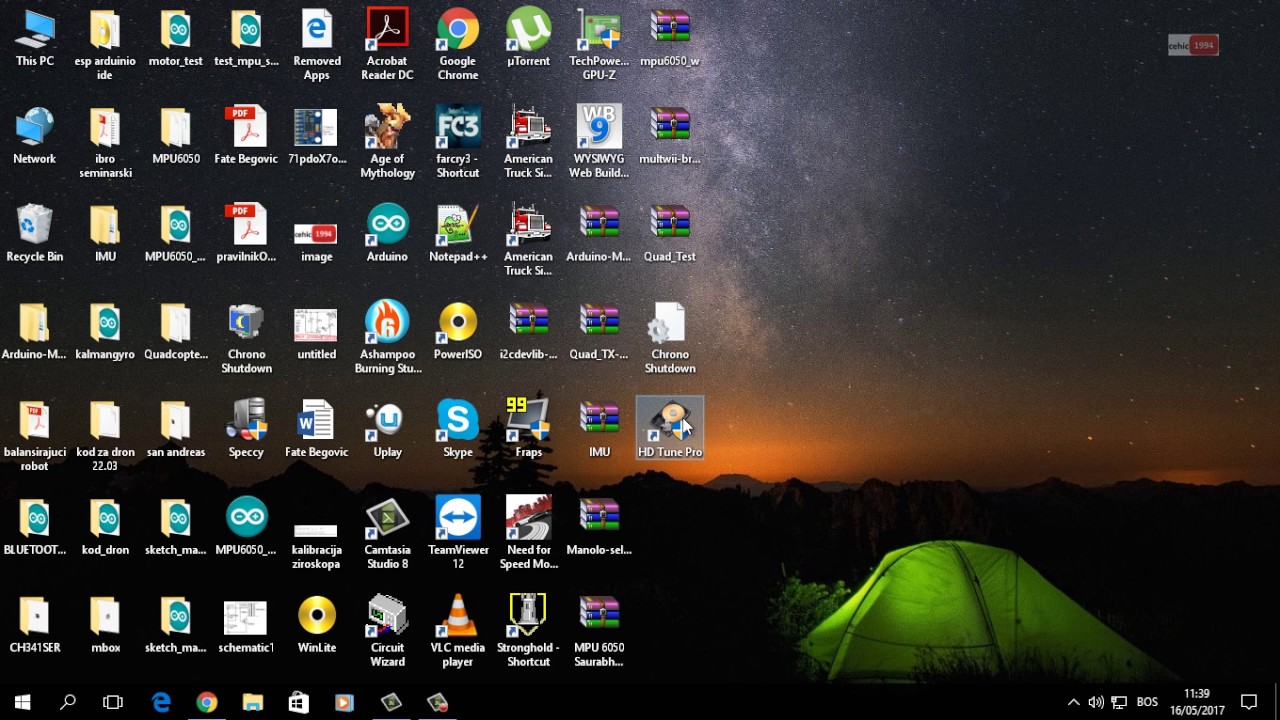Open the This PC desktop icon
This screenshot has width=1280, height=720.
(x=35, y=39)
